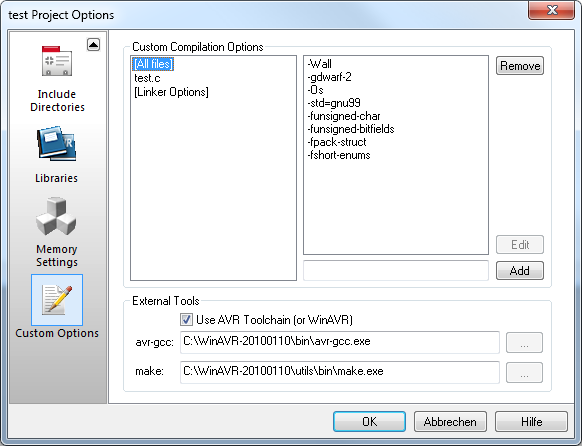
Task: Confirm with the OK button
Action: point(369,422)
